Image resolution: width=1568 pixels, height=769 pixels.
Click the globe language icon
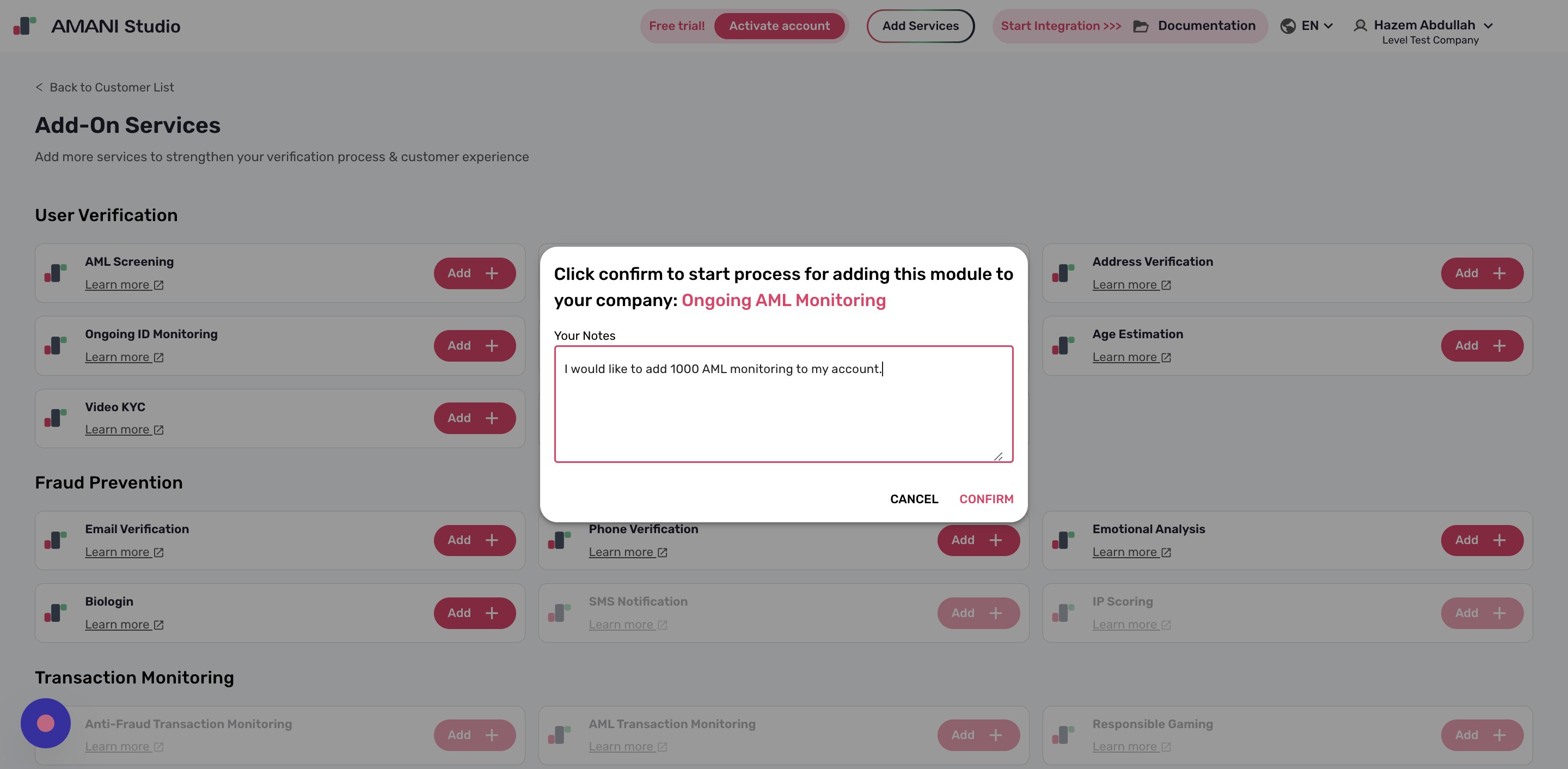1289,26
